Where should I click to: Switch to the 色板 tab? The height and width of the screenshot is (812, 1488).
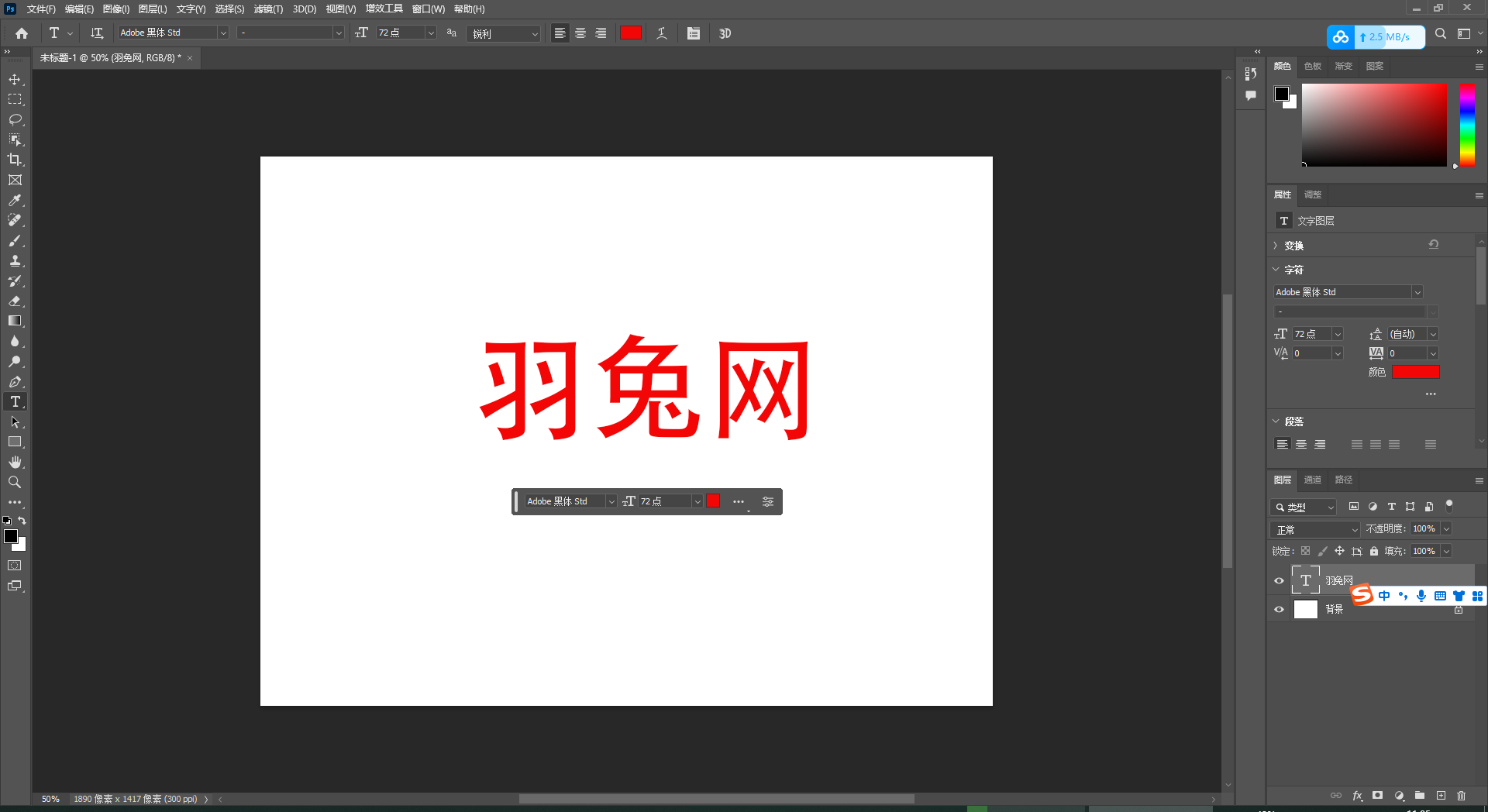point(1313,66)
